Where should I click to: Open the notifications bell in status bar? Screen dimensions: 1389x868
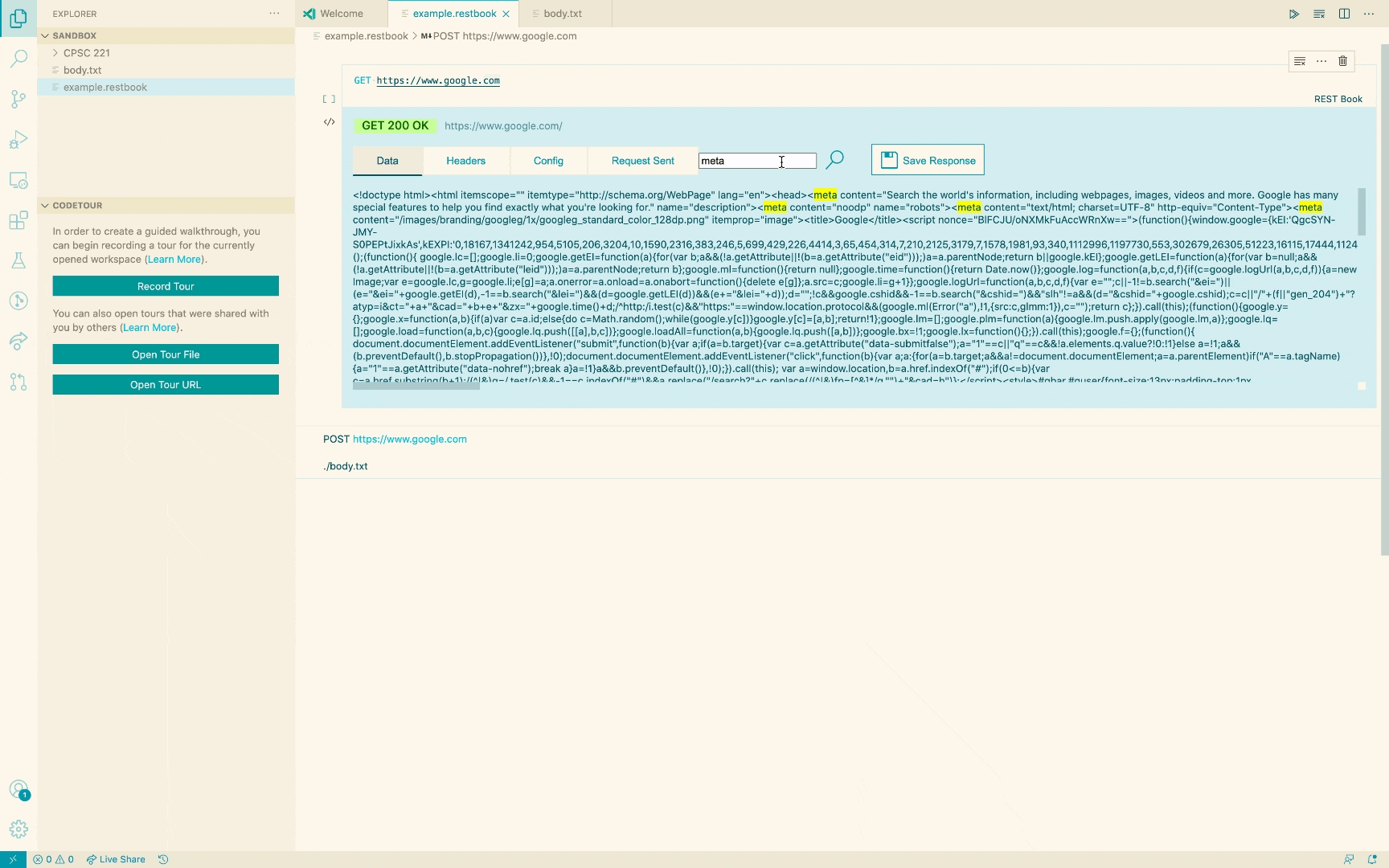1372,859
